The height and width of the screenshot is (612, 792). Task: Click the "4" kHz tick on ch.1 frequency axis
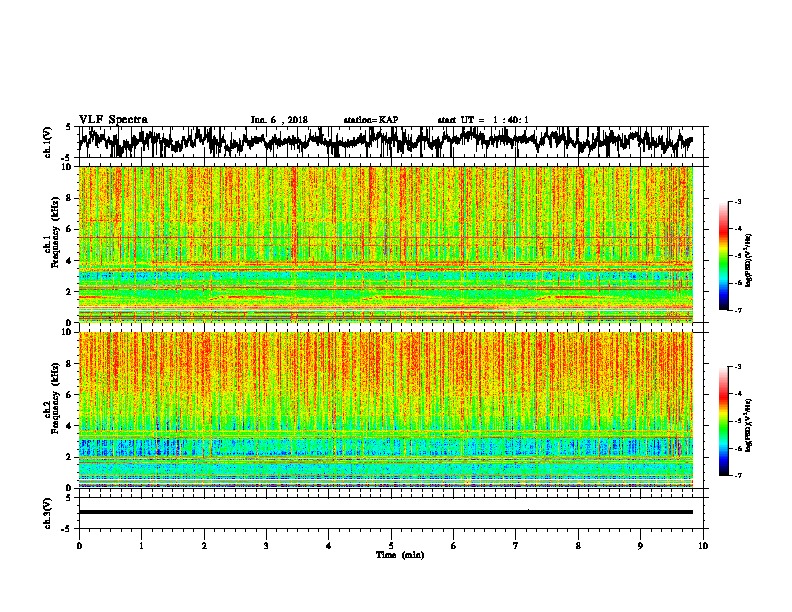click(x=70, y=261)
